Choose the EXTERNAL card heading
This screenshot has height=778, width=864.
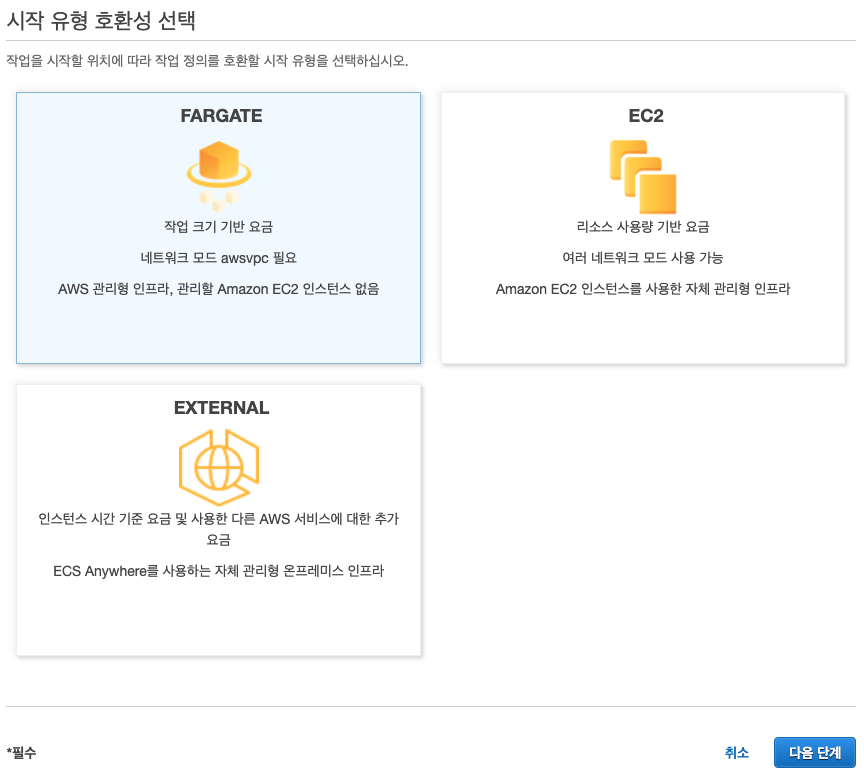[222, 408]
